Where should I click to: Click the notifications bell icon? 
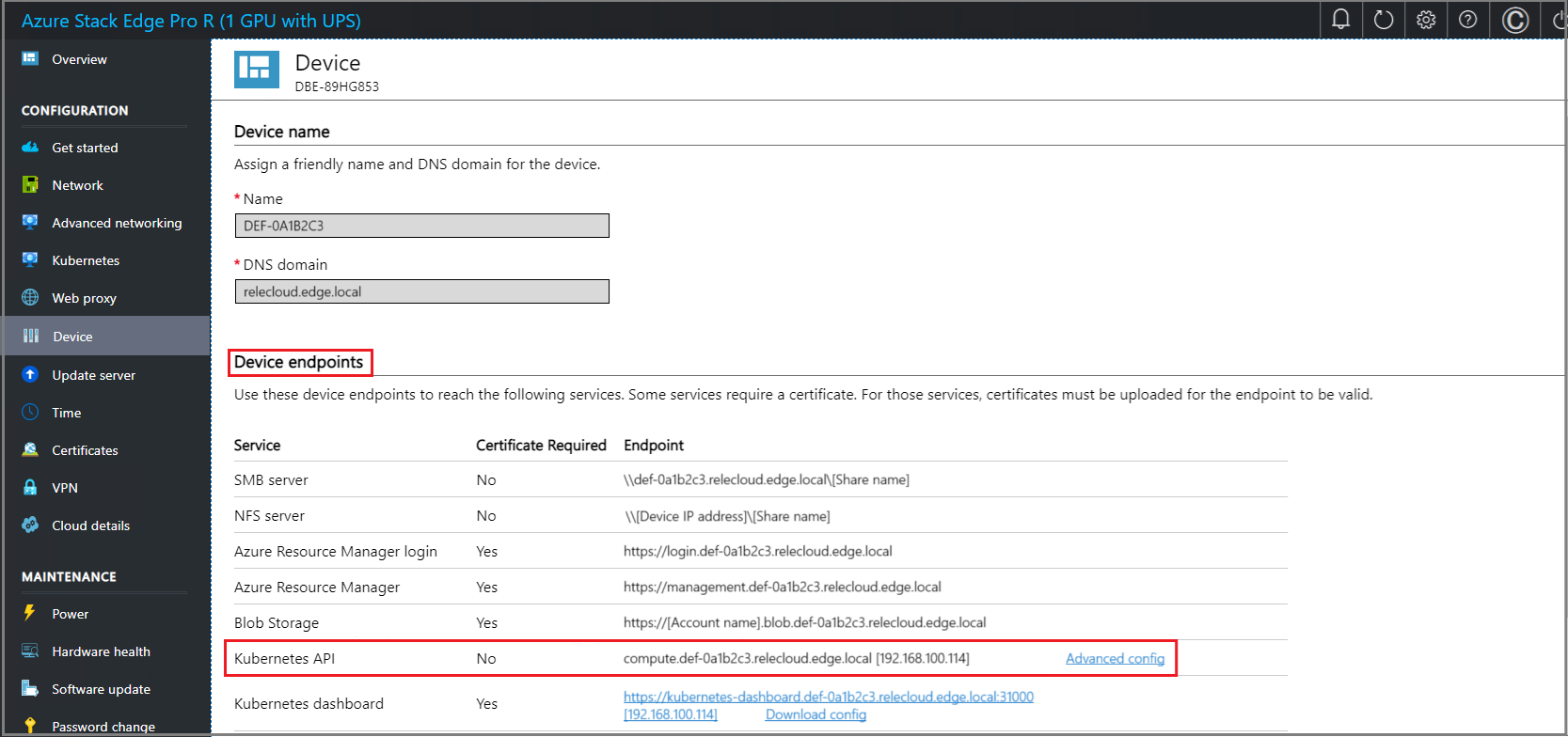coord(1341,19)
